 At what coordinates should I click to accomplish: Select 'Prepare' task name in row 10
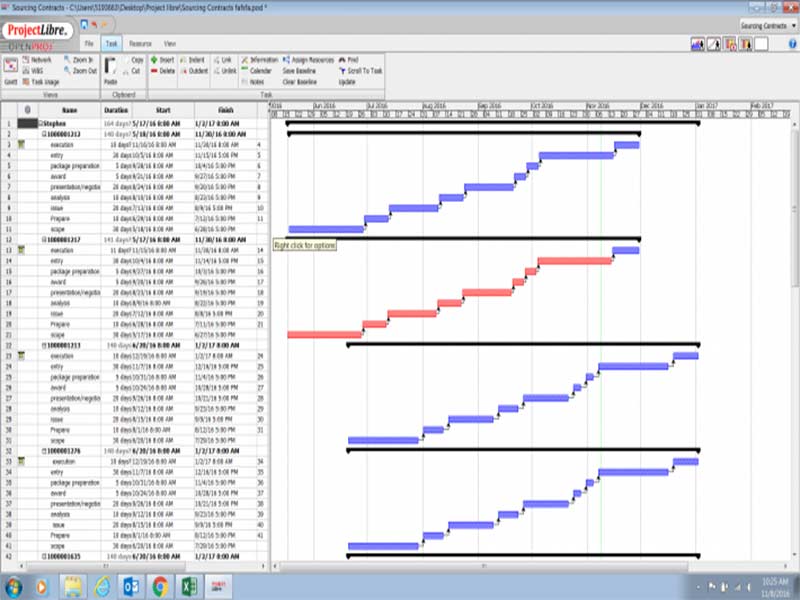coord(60,219)
